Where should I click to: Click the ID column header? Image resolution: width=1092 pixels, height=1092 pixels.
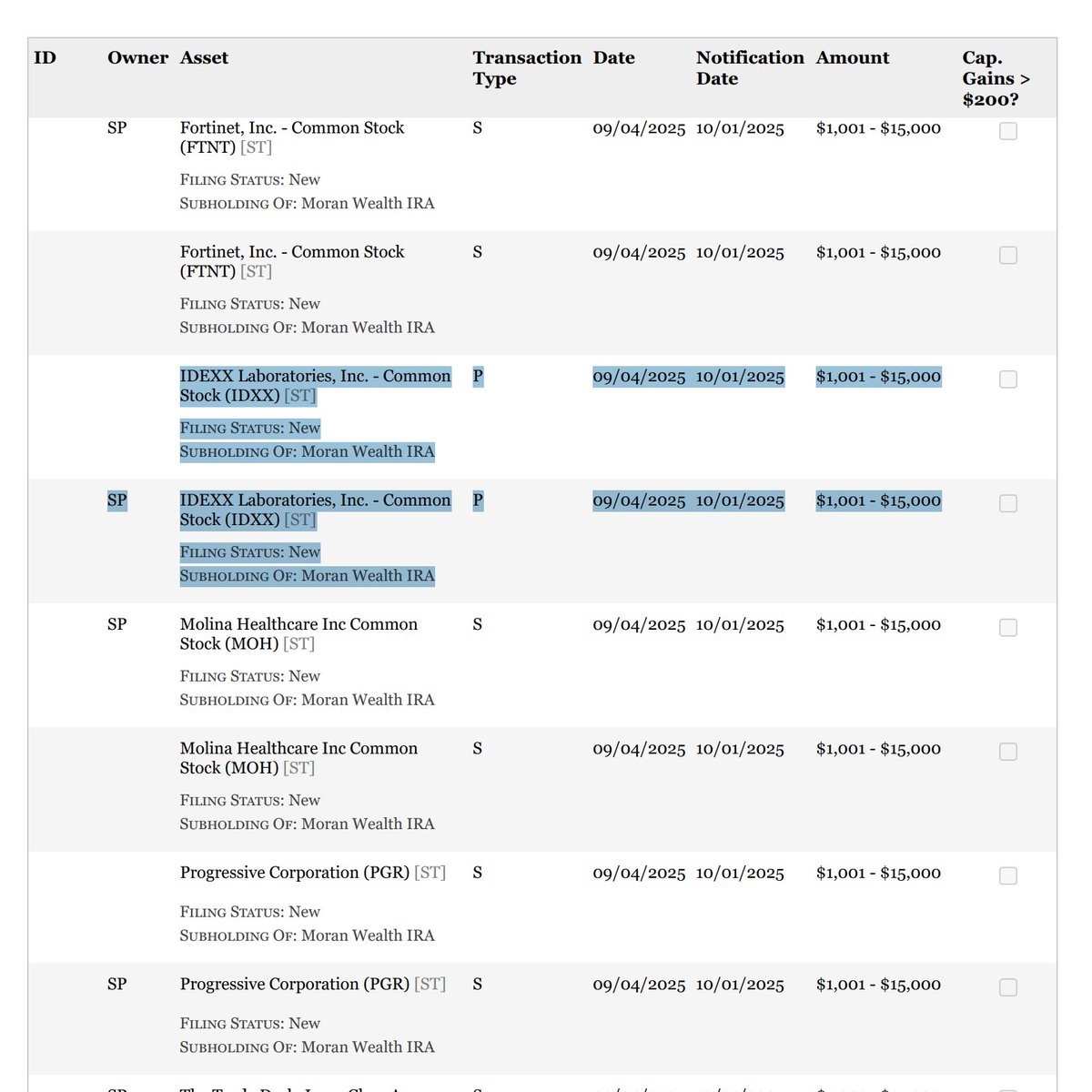[45, 58]
